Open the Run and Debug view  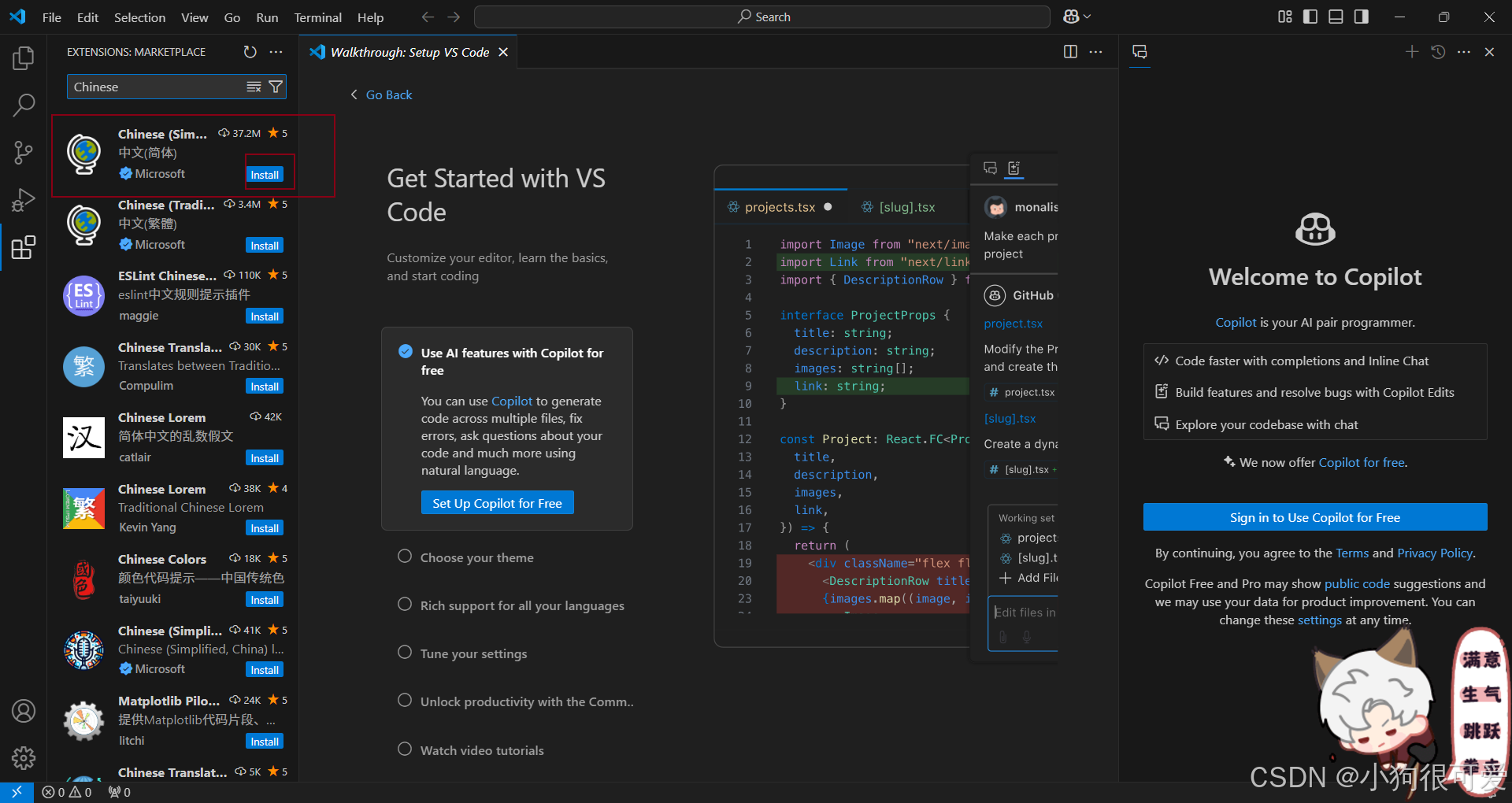coord(24,200)
